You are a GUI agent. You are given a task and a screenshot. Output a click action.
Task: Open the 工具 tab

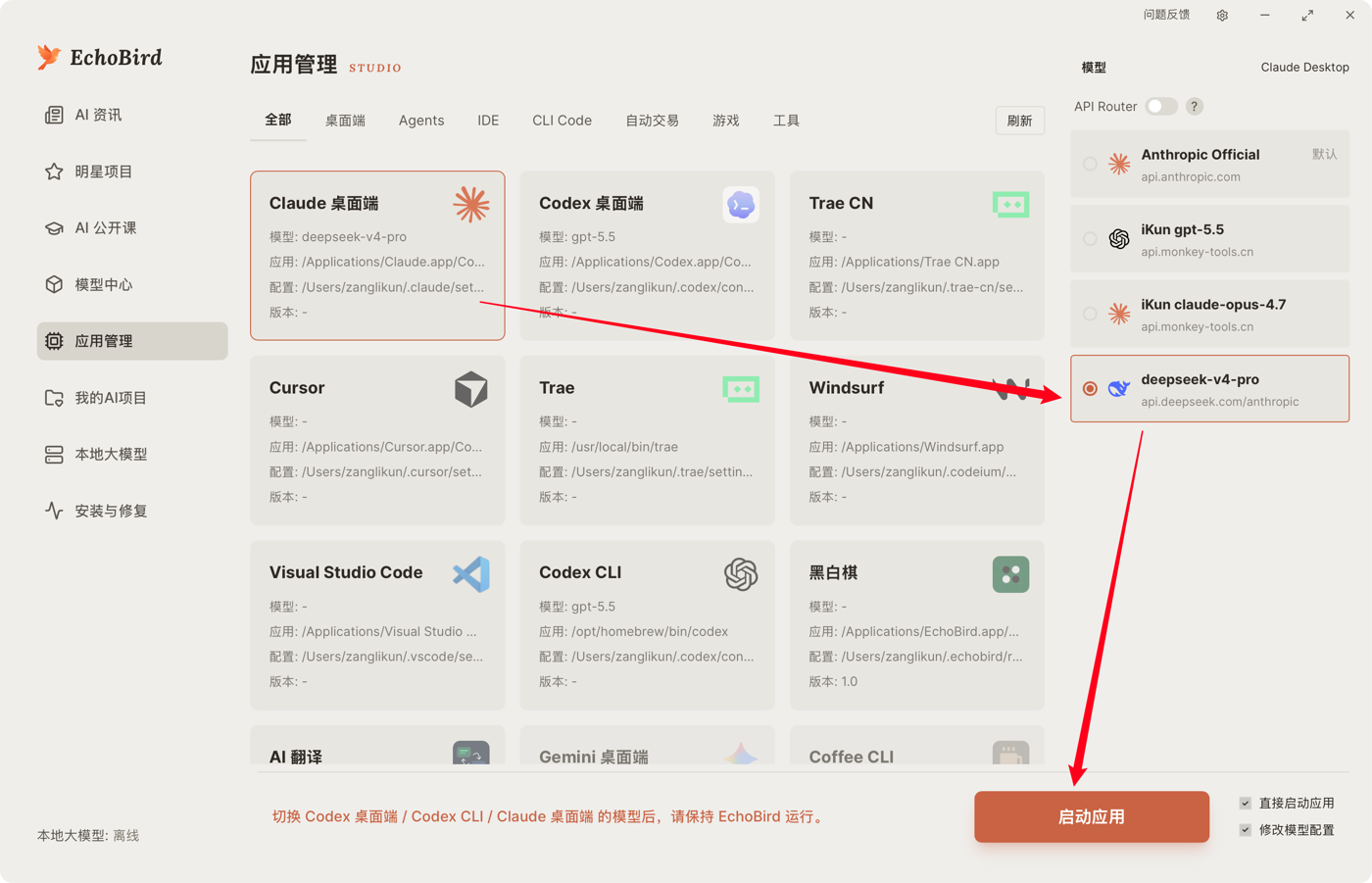tap(786, 121)
